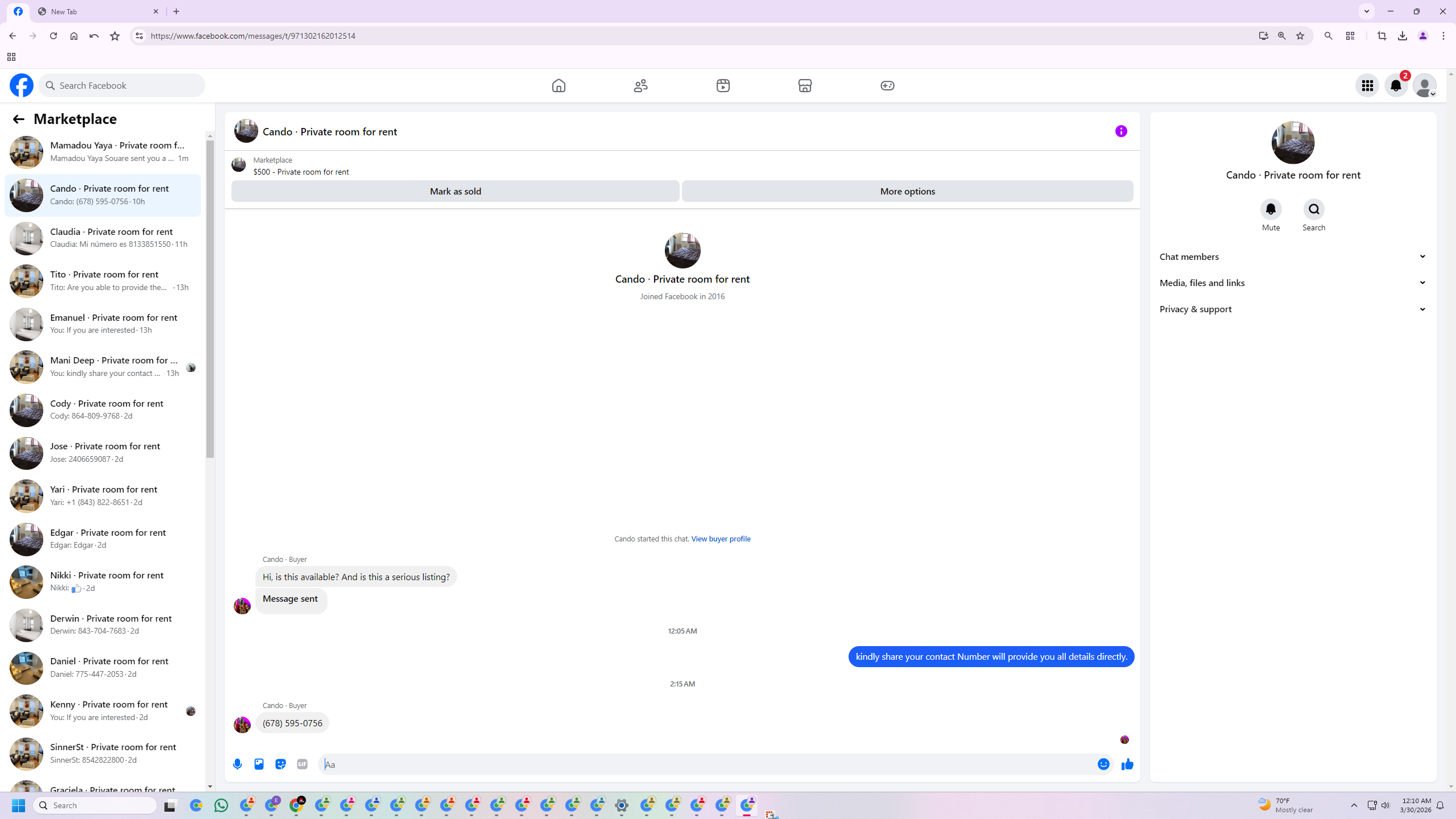
Task: Open WhatsApp from the taskbar
Action: click(221, 805)
